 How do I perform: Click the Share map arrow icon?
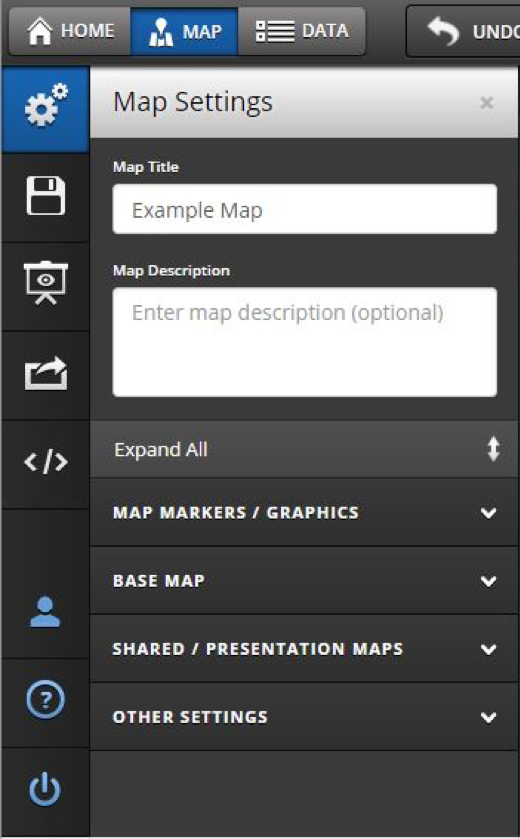click(45, 373)
